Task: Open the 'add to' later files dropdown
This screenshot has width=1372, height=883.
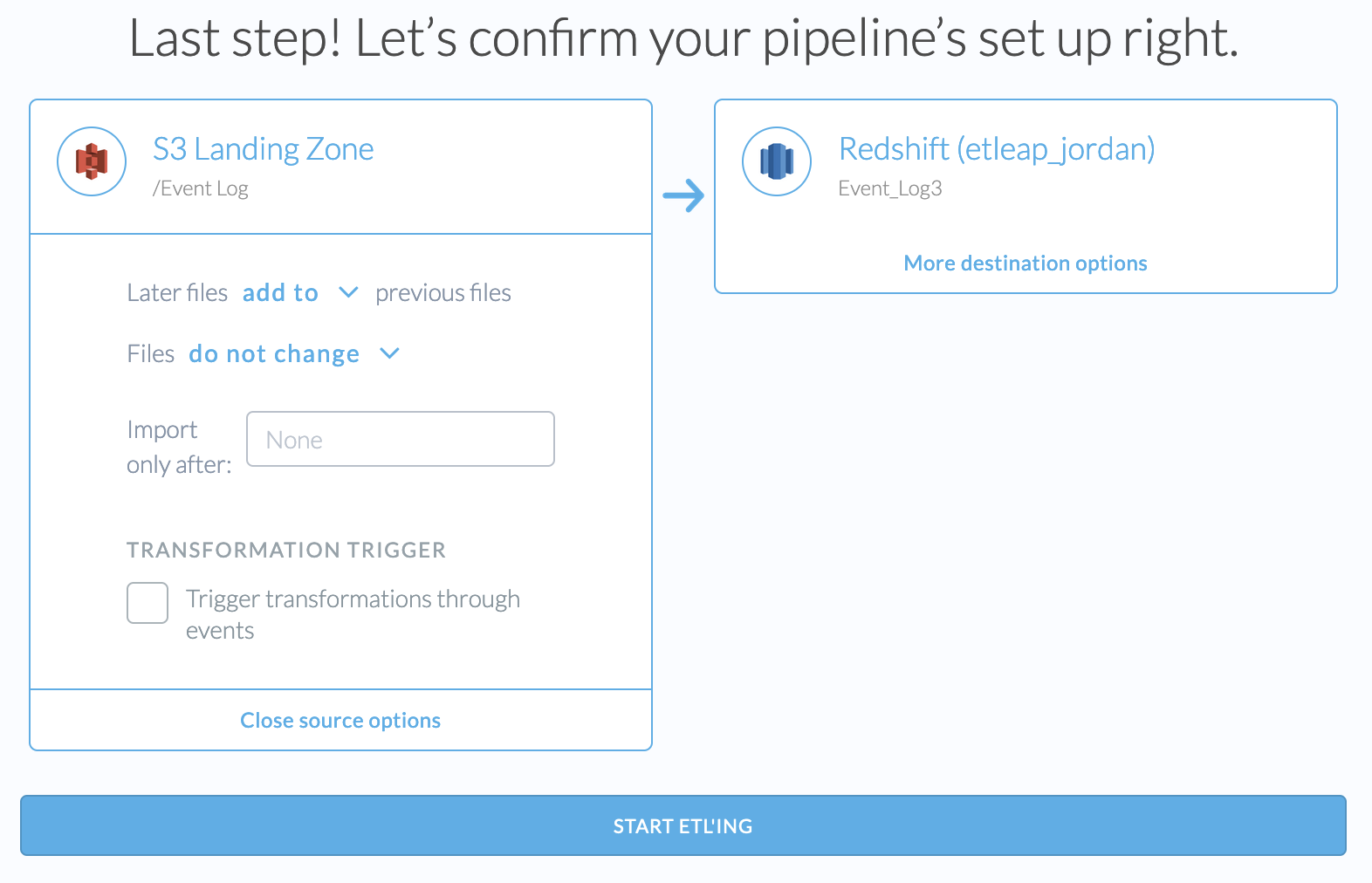Action: (x=280, y=293)
